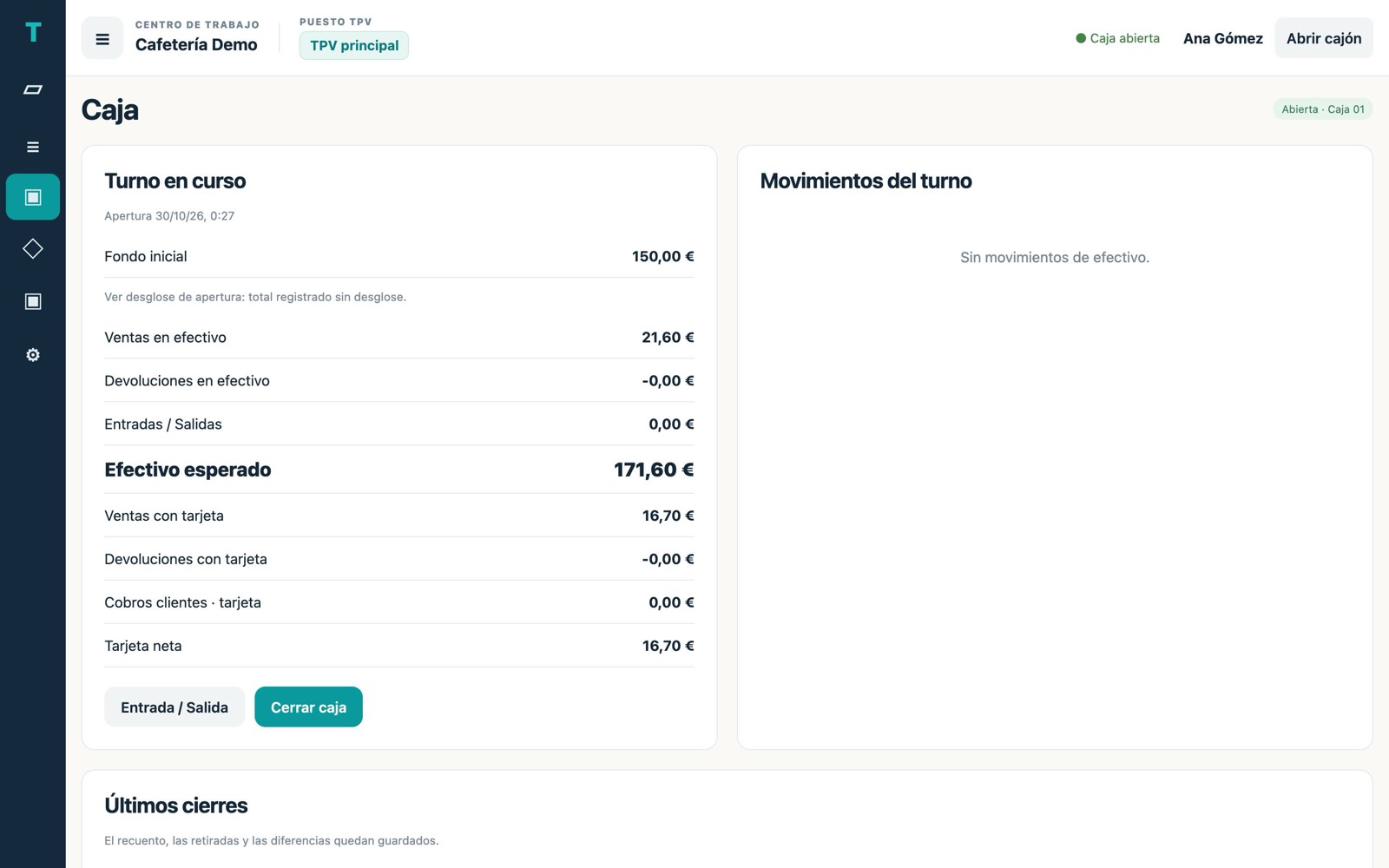The width and height of the screenshot is (1389, 868).
Task: Click the Cafetería Demo workplace name
Action: click(x=196, y=44)
